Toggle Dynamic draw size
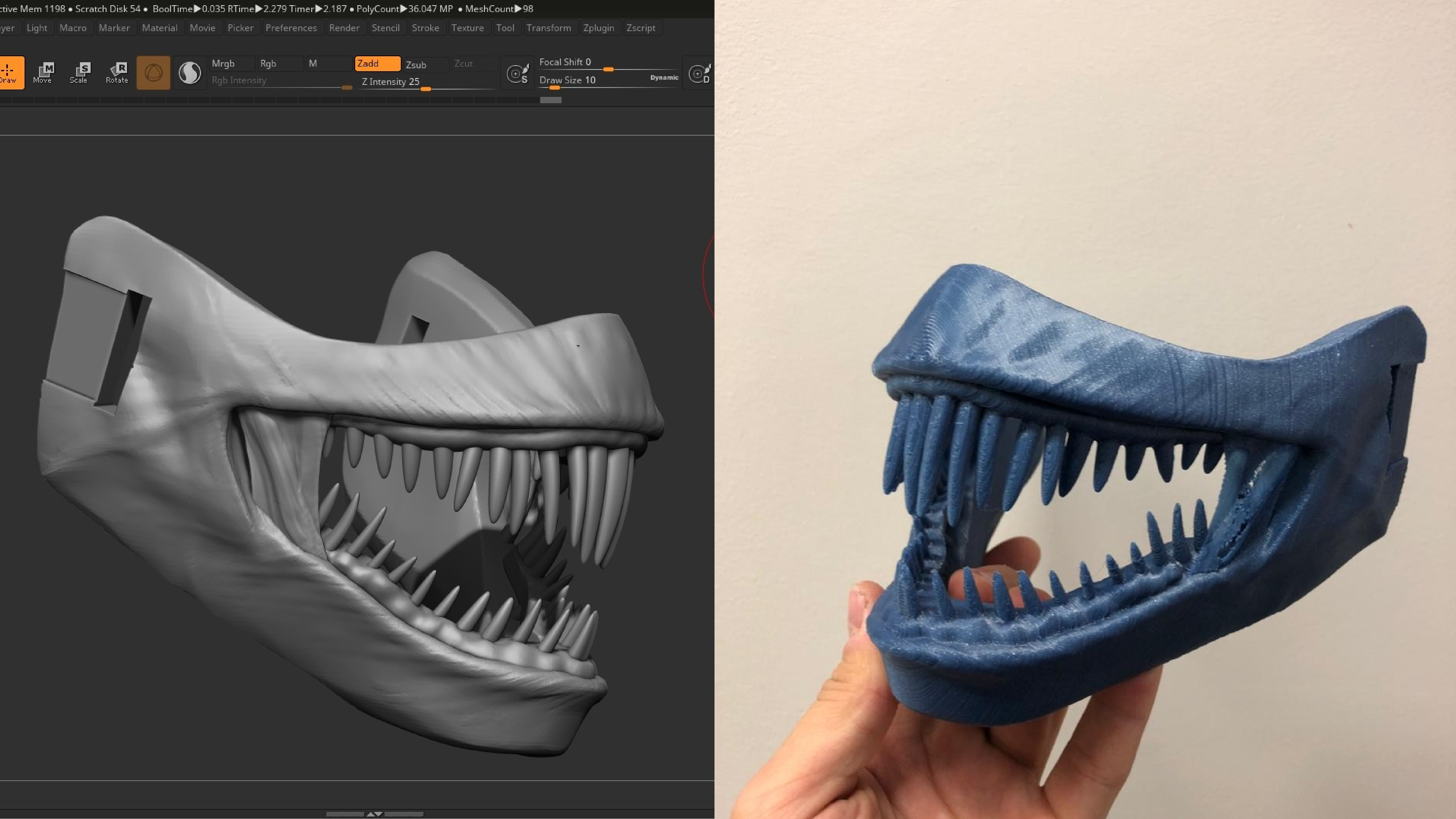 (x=664, y=78)
